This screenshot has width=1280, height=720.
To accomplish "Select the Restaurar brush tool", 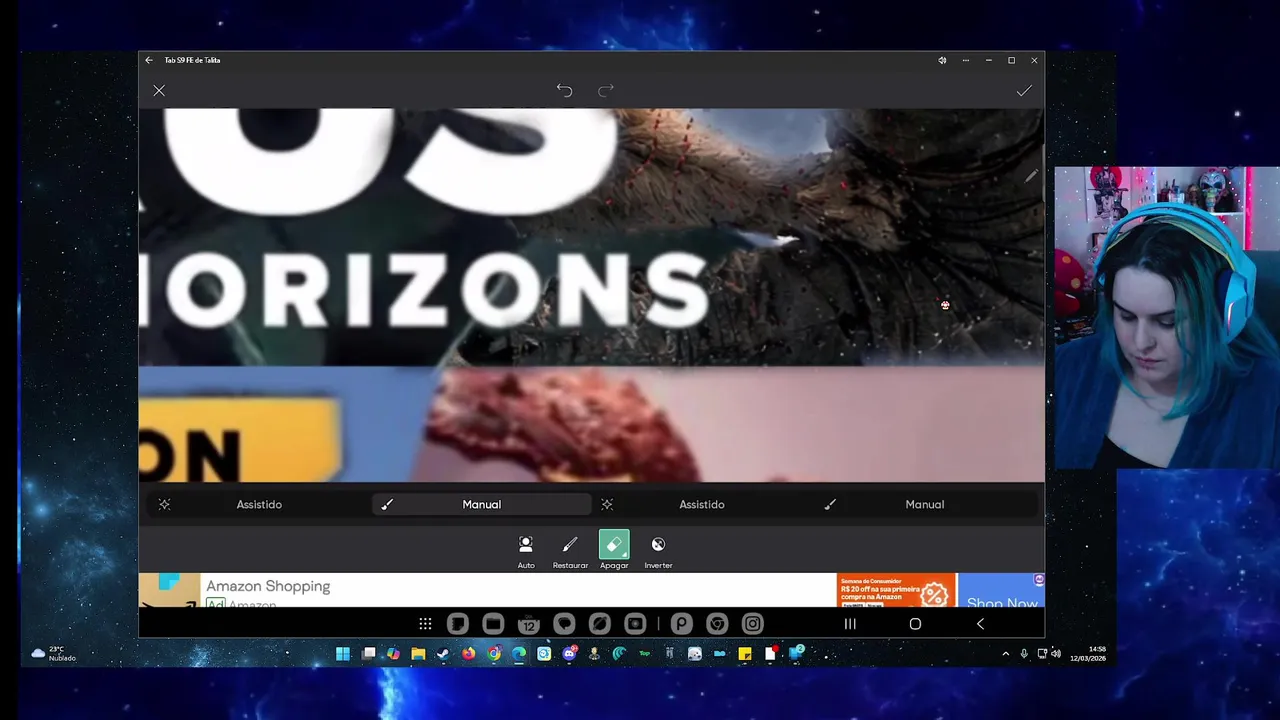I will [x=570, y=551].
